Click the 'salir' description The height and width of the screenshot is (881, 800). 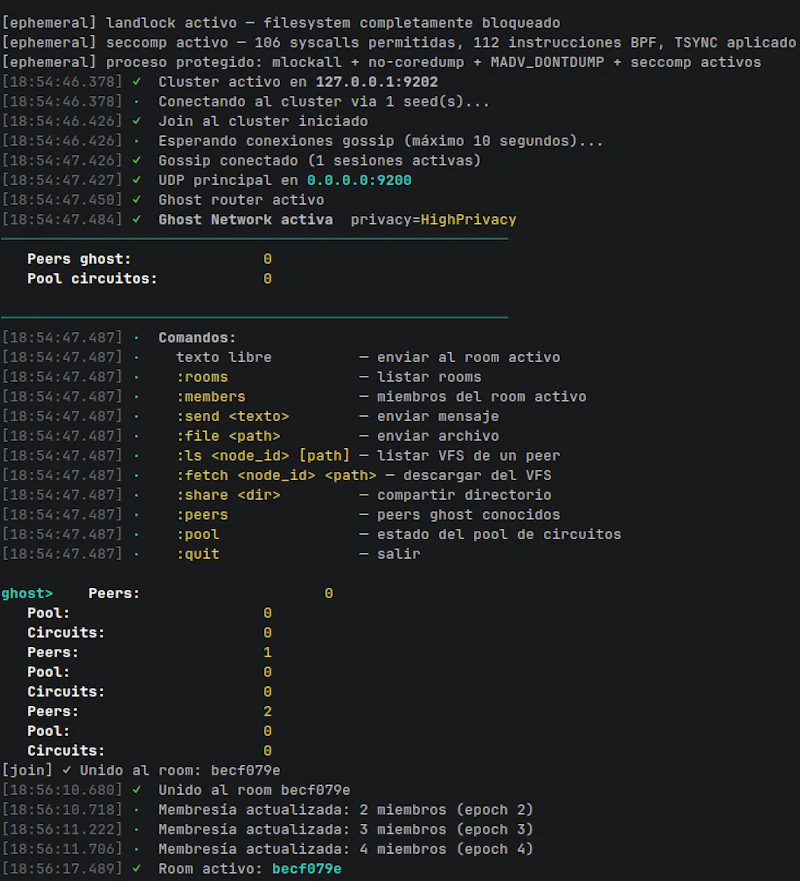(398, 554)
